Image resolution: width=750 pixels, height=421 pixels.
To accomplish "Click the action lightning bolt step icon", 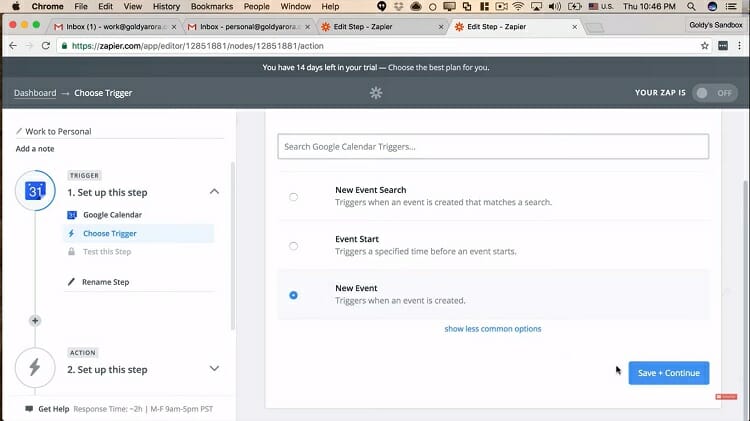I will point(35,367).
